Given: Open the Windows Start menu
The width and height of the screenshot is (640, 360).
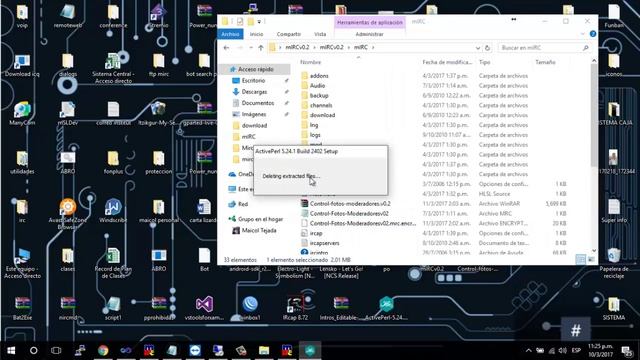Looking at the screenshot, I should [11, 350].
